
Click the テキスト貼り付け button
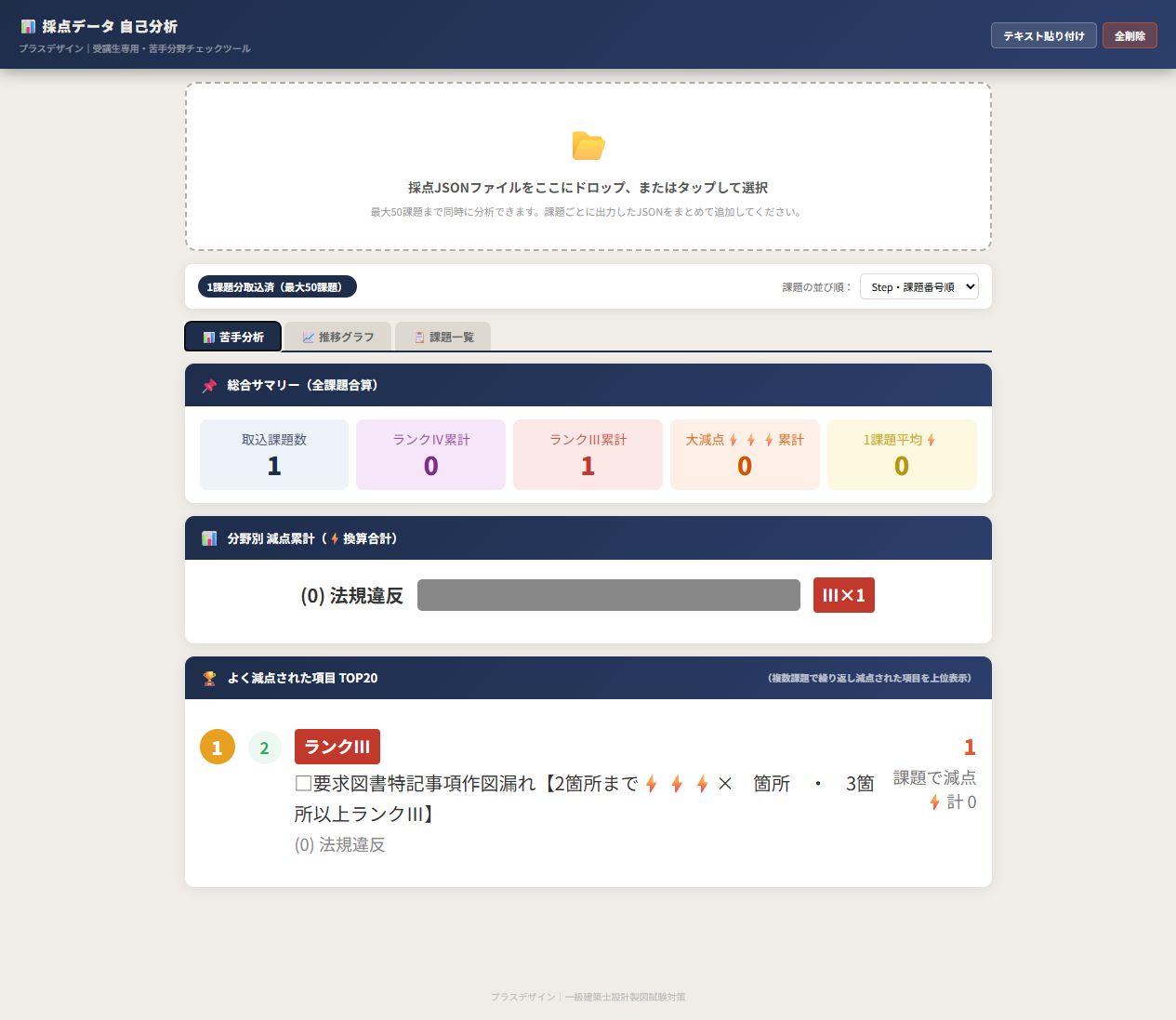click(1044, 35)
